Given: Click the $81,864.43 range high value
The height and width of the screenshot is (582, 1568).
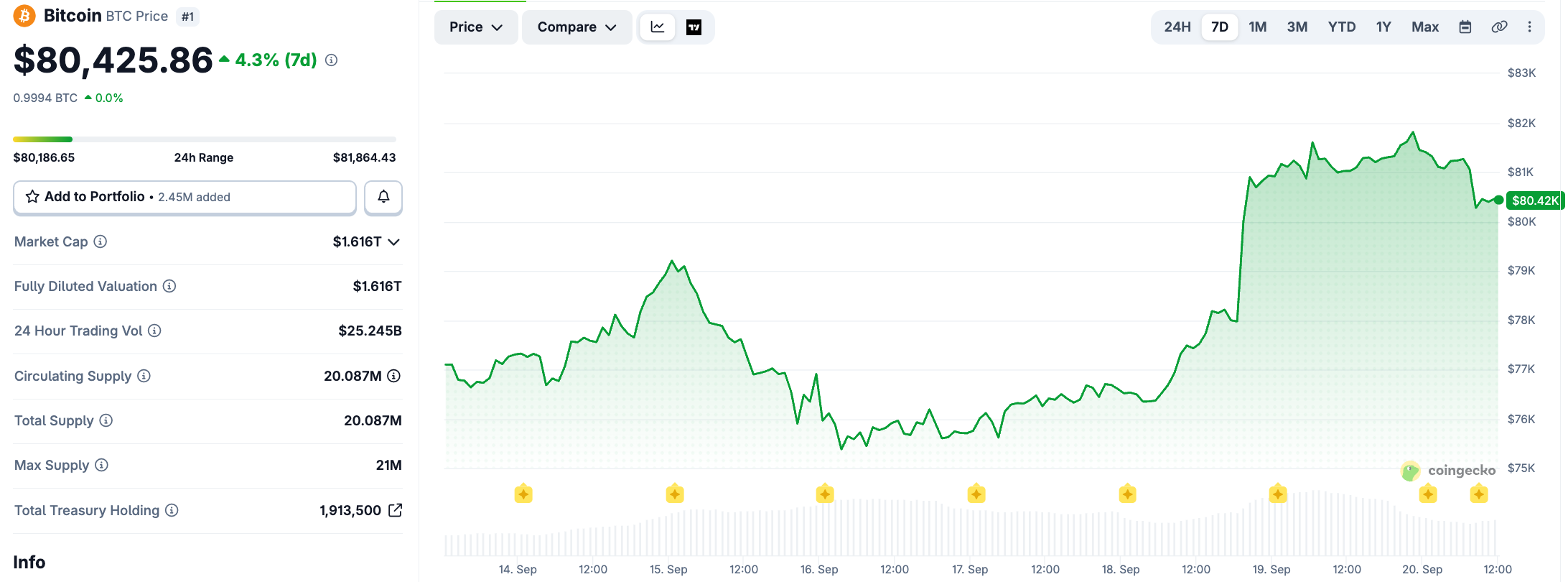Looking at the screenshot, I should click(x=364, y=157).
